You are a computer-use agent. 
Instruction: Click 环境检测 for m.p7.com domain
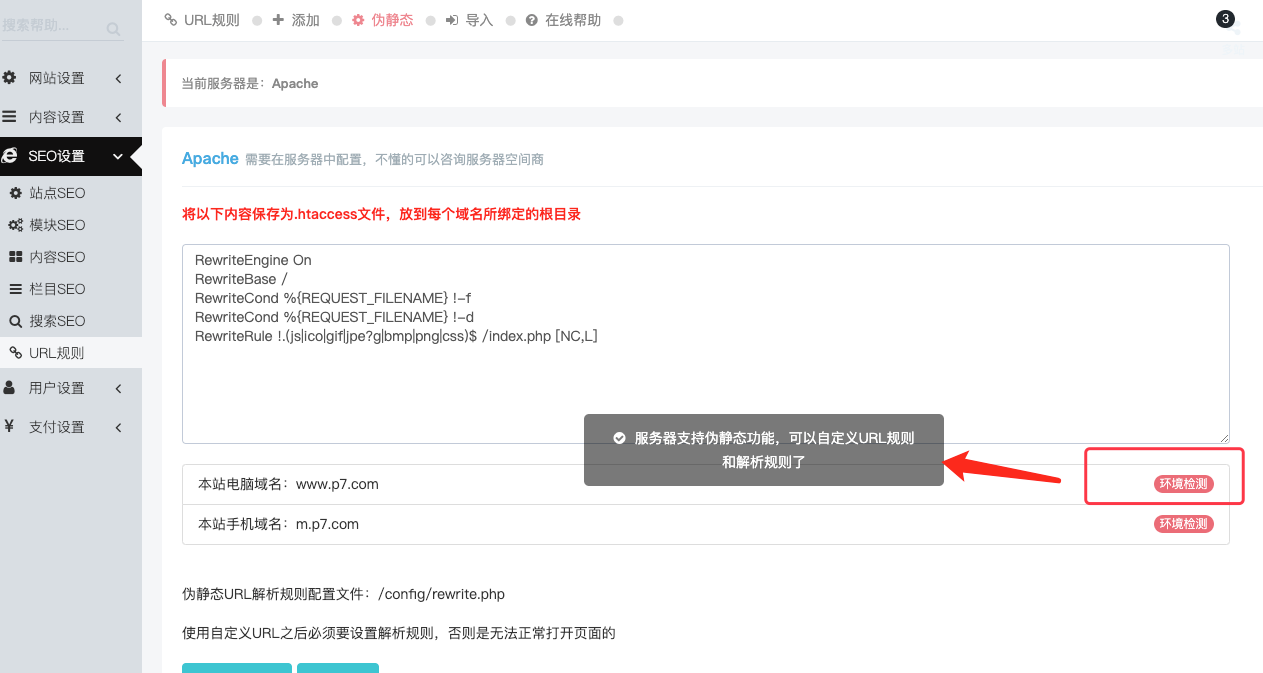coord(1183,524)
